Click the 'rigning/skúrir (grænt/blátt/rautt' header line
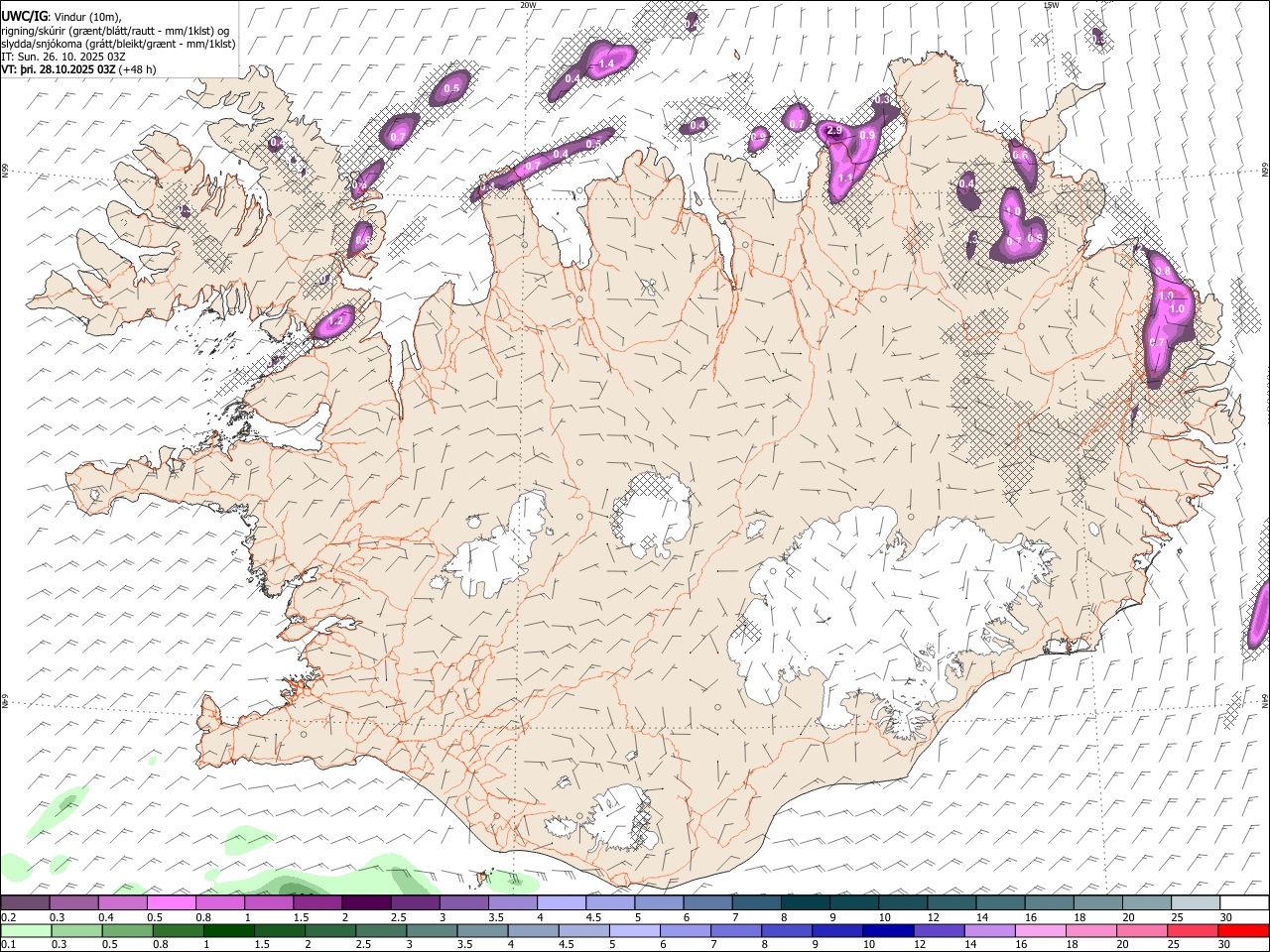 [115, 30]
